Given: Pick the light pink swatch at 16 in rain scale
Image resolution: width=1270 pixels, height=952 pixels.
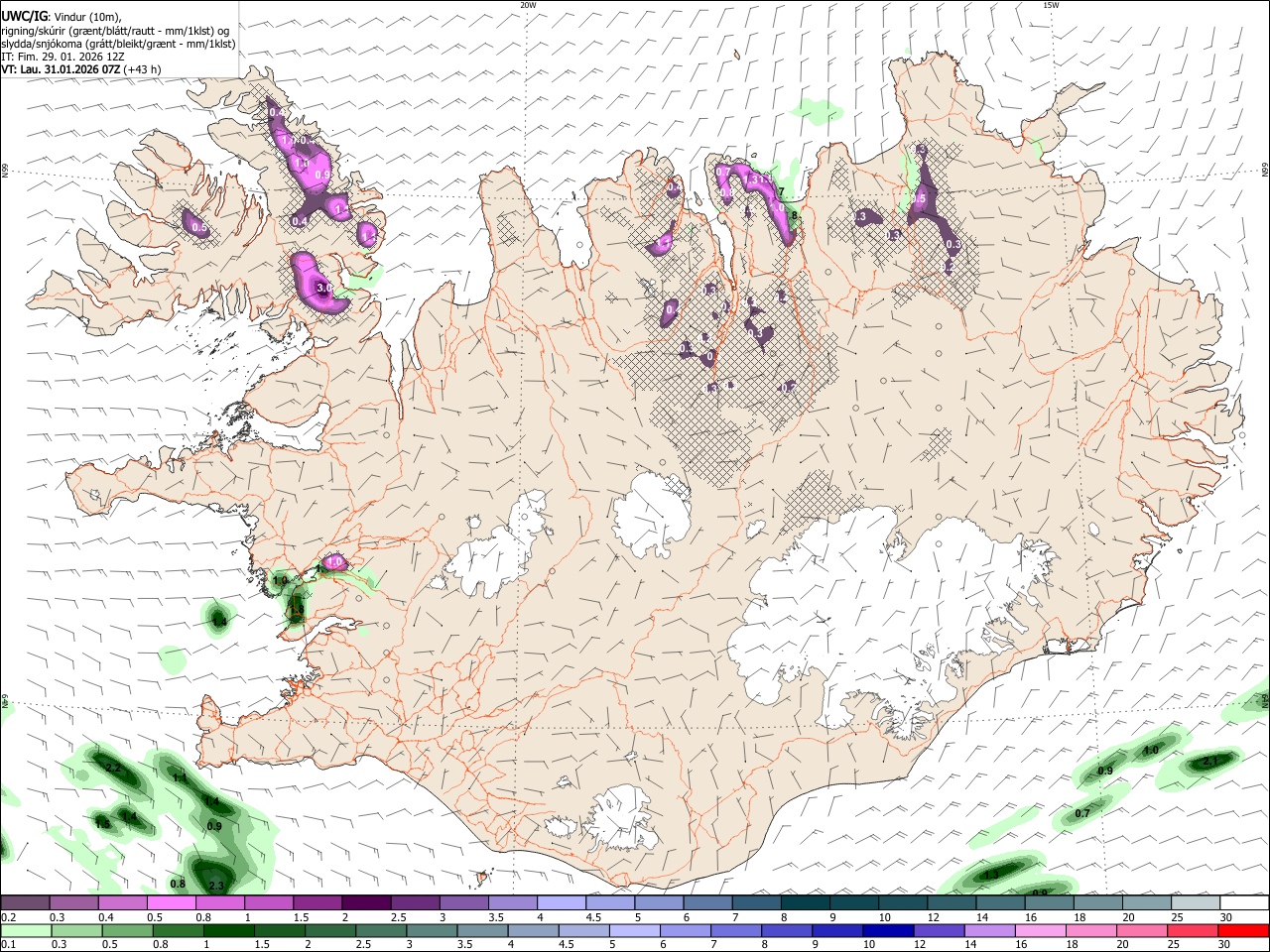Looking at the screenshot, I should [x=1041, y=930].
